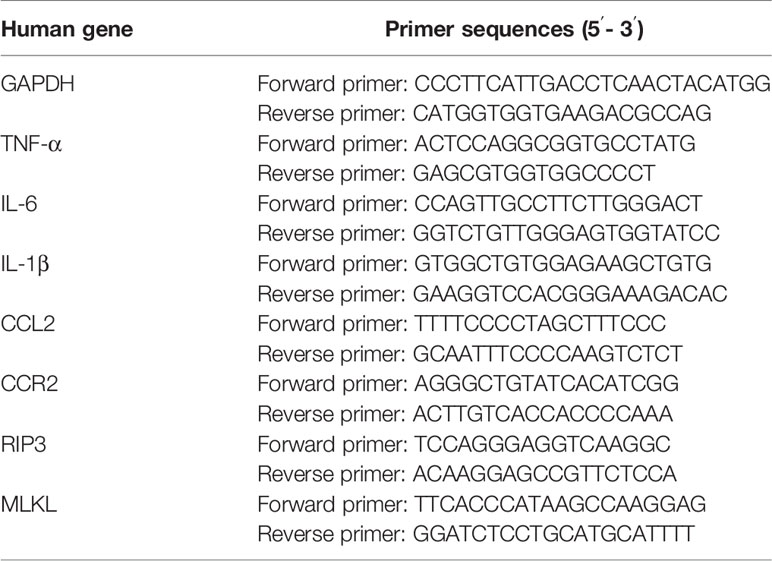Select the TNF-α gene label
The image size is (772, 561).
(32, 144)
